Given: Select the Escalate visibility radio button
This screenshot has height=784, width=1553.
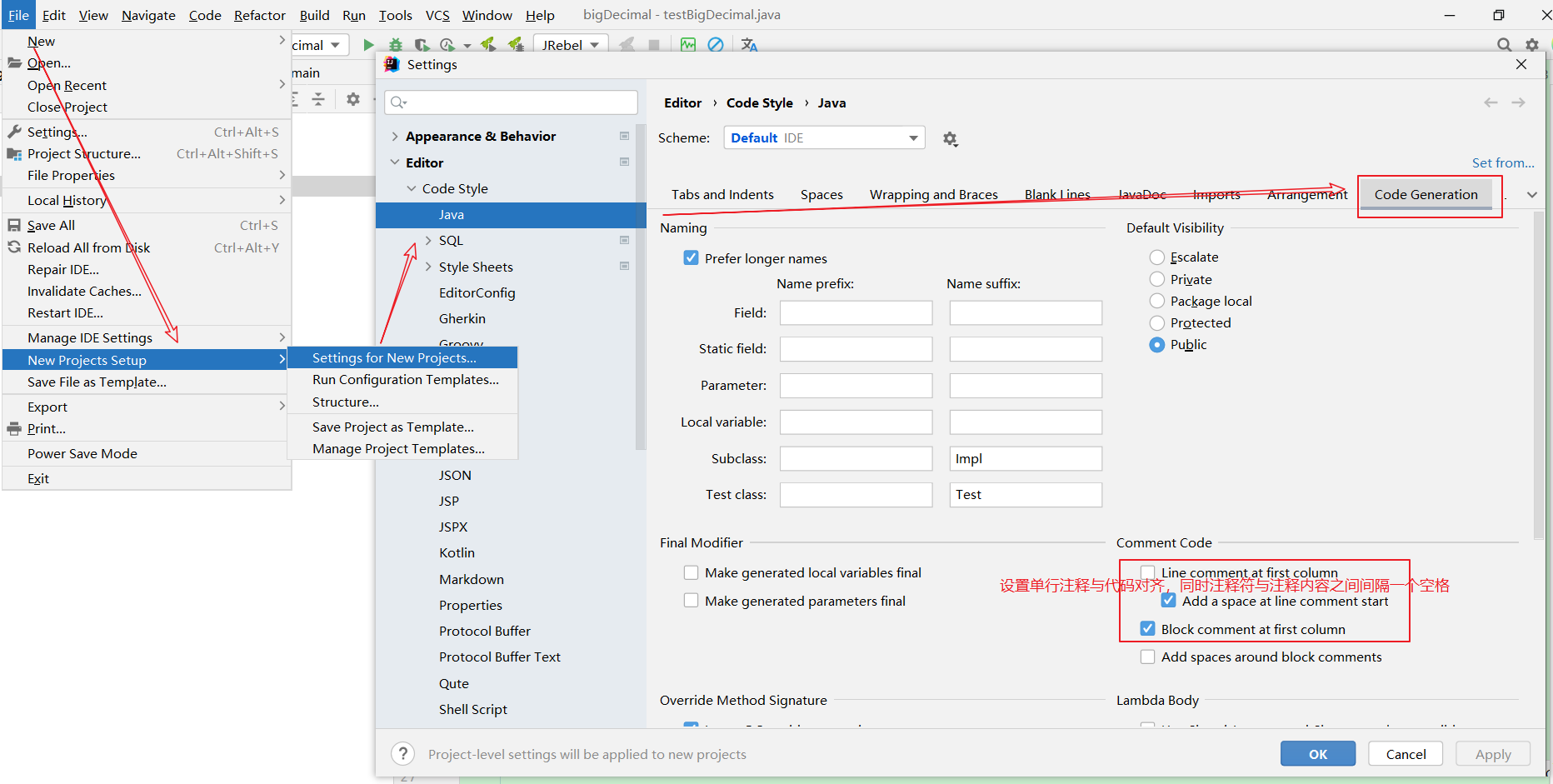Looking at the screenshot, I should pyautogui.click(x=1157, y=257).
